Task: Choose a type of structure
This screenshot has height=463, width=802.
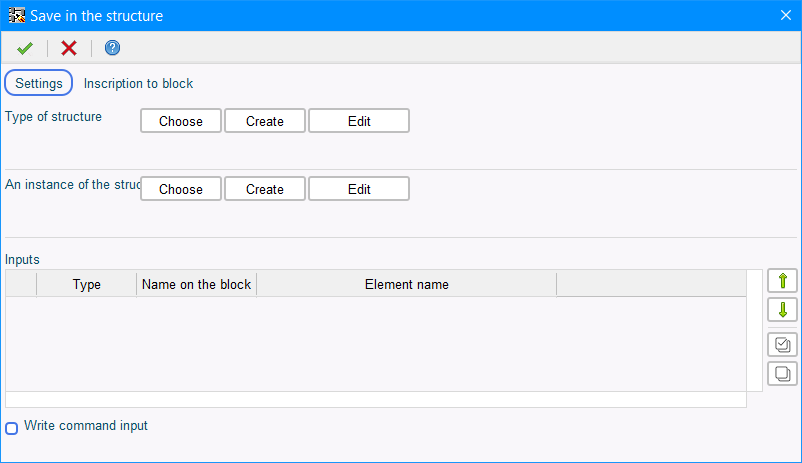Action: click(181, 121)
